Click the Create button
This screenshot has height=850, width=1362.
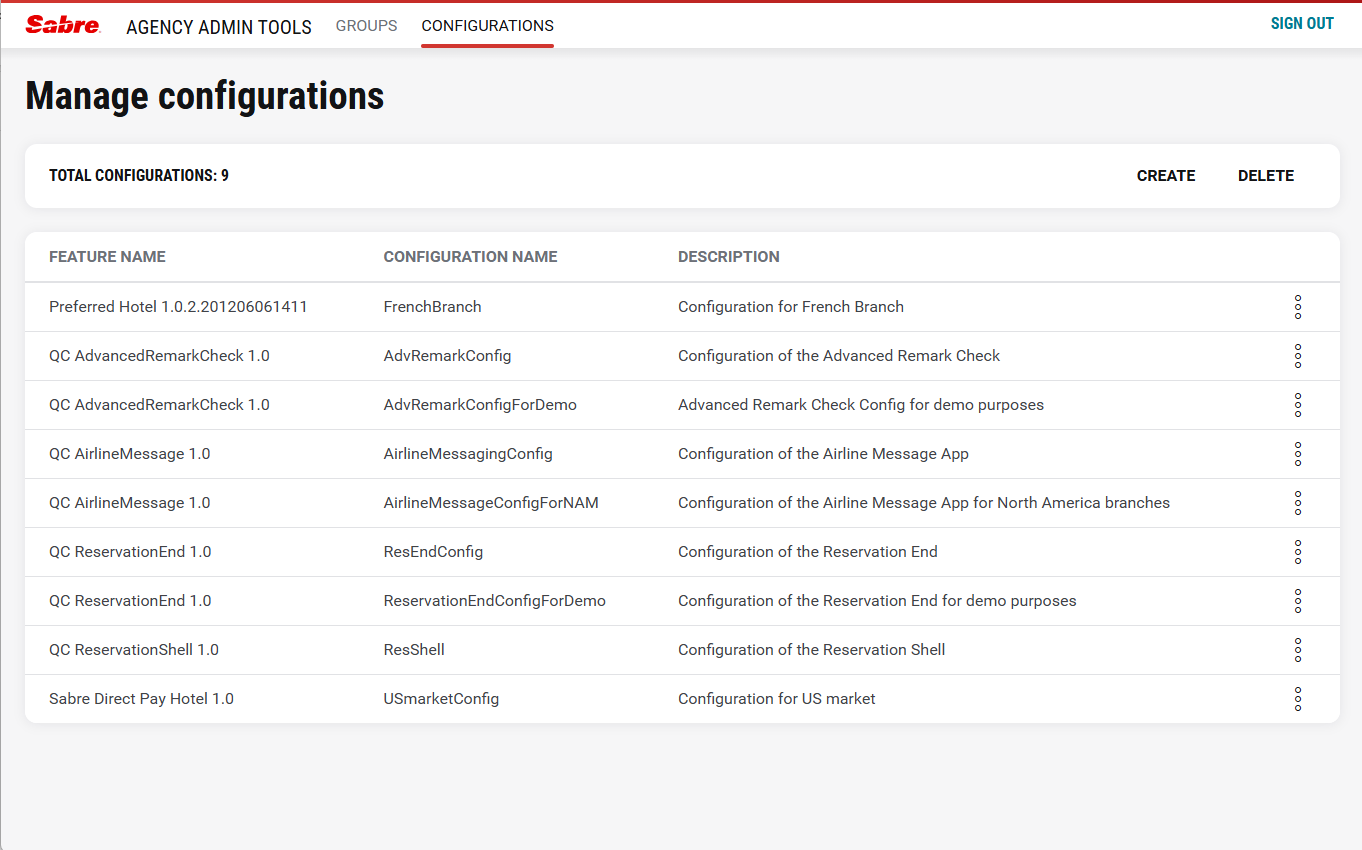pos(1166,176)
